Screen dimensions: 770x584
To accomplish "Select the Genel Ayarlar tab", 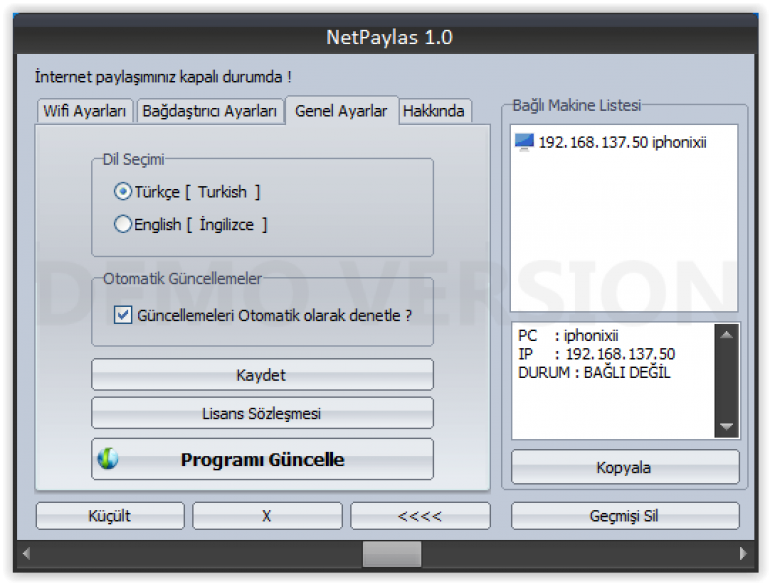I will [341, 111].
